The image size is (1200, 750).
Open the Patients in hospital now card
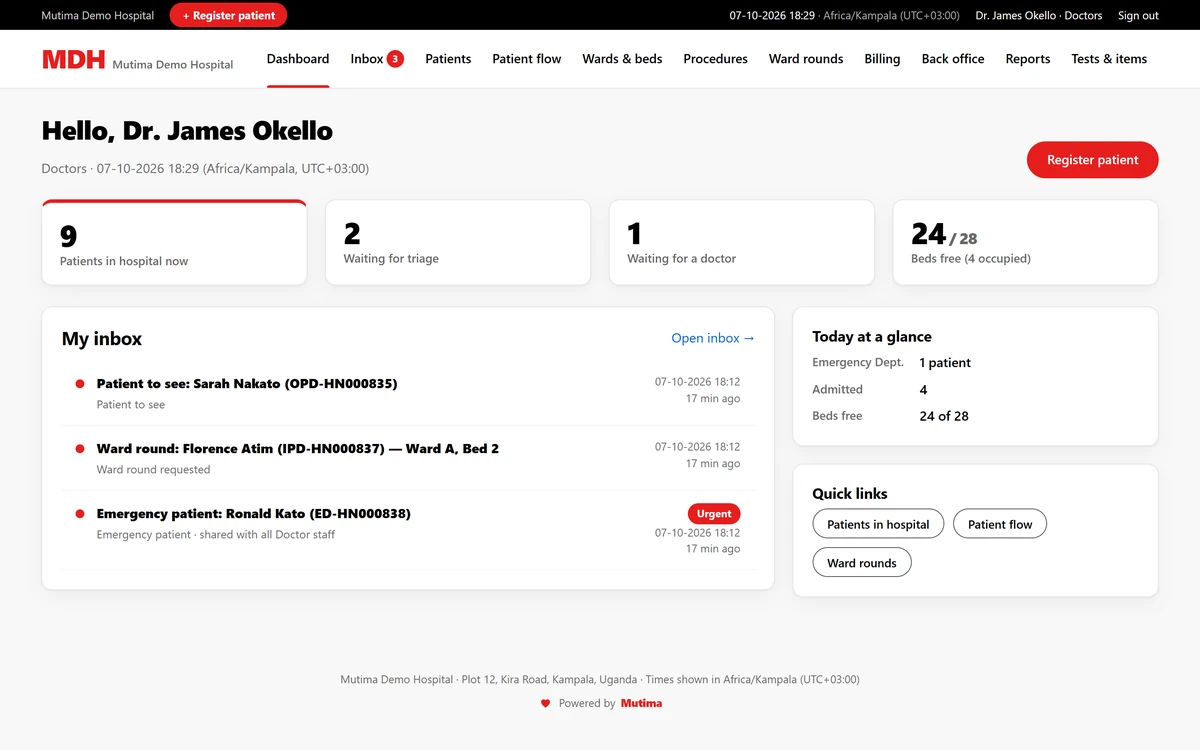[x=174, y=243]
